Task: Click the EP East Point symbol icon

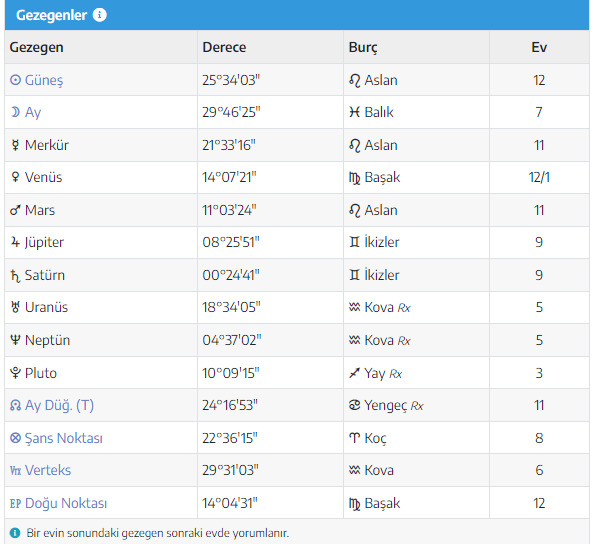Action: pyautogui.click(x=15, y=503)
